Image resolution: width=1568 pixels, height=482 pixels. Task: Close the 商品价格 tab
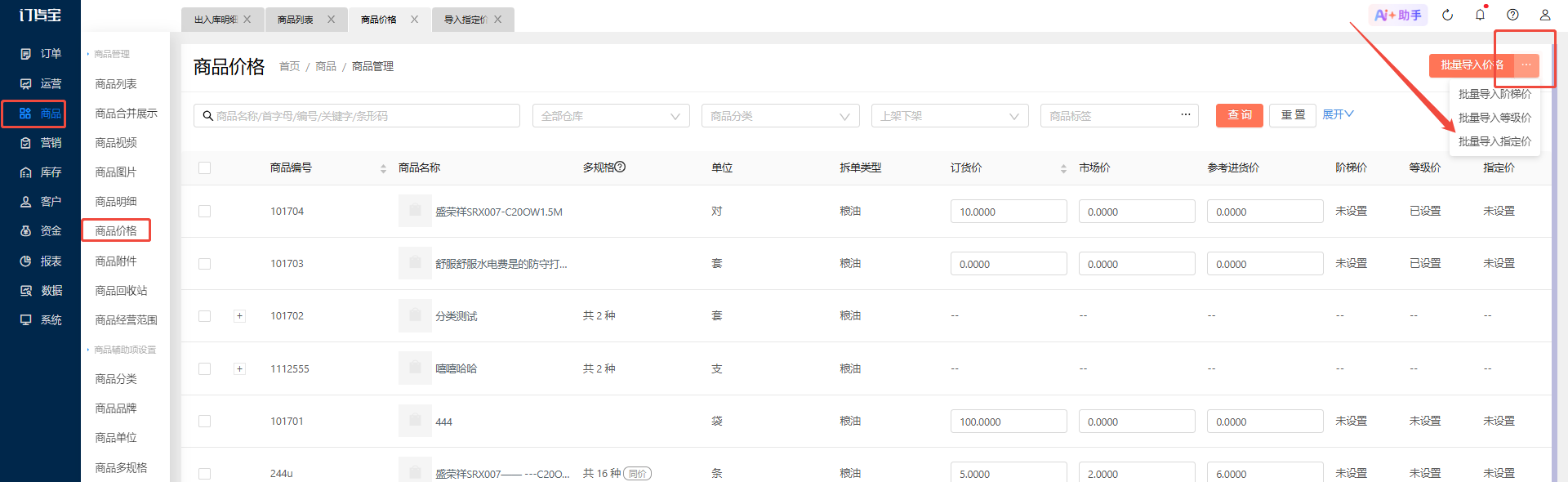414,20
